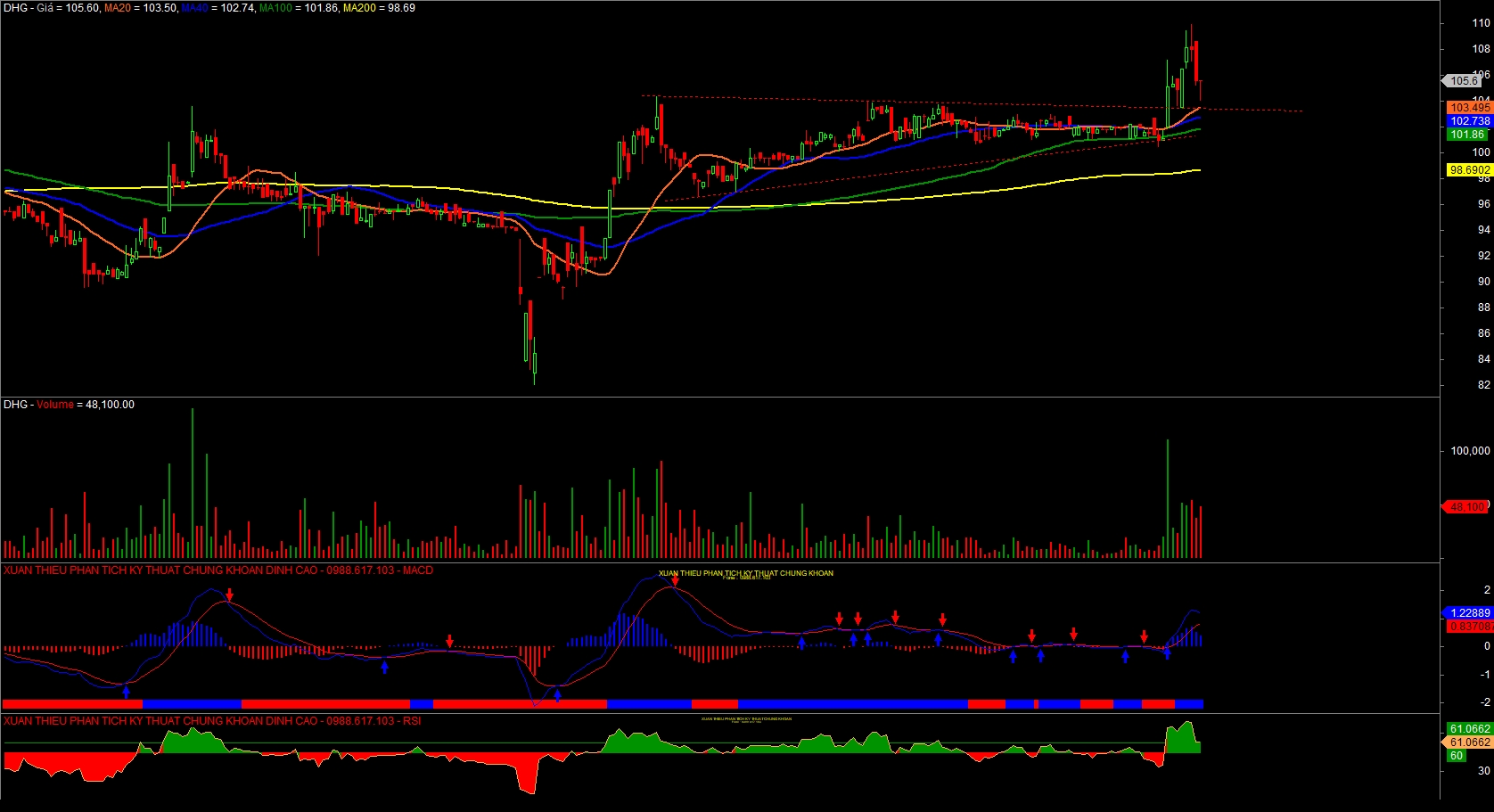This screenshot has width=1494, height=812.
Task: Select blue up arrow at MACD's deepest trough
Action: [557, 695]
